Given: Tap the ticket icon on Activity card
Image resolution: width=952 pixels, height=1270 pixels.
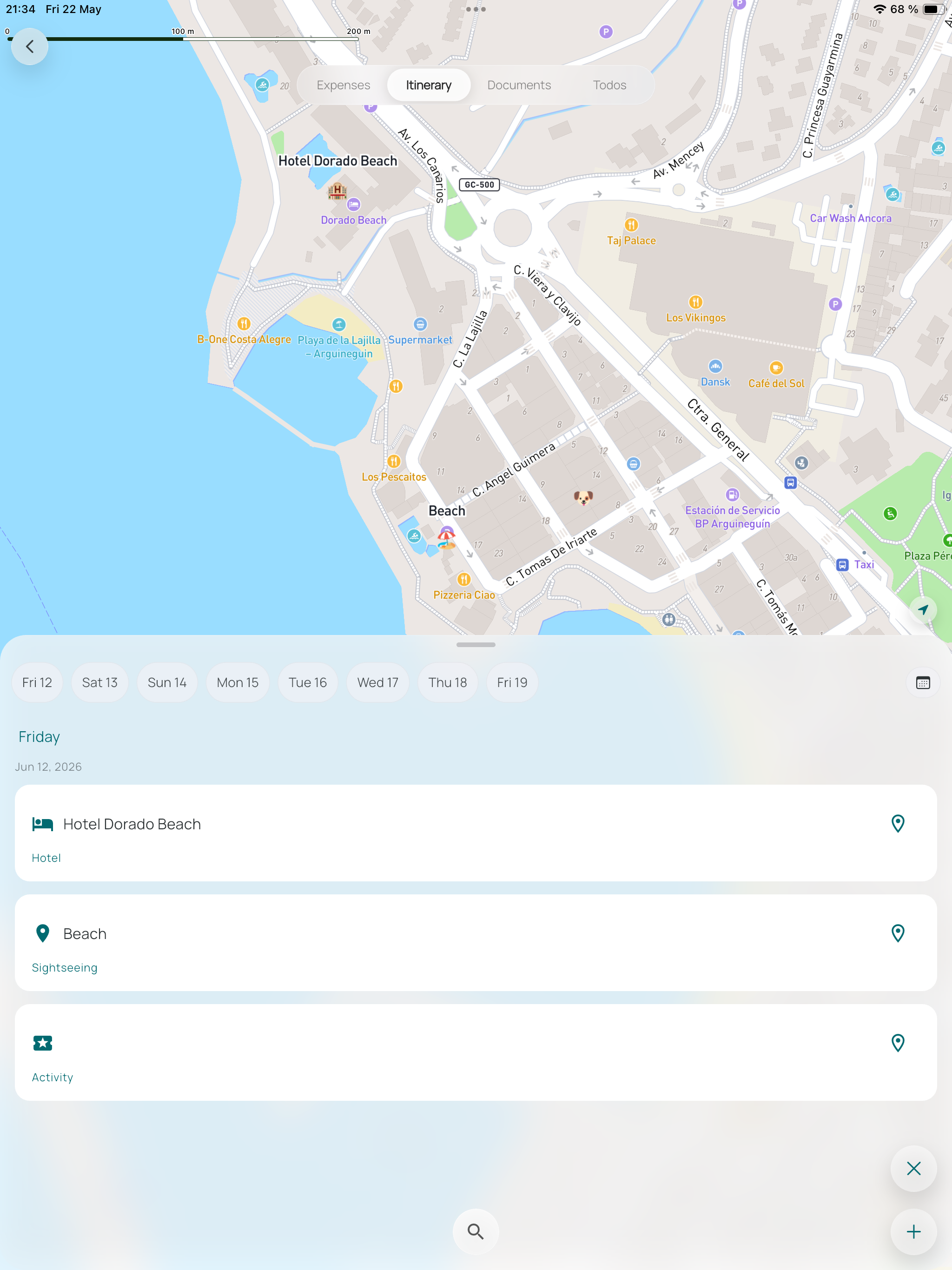Looking at the screenshot, I should [42, 1043].
